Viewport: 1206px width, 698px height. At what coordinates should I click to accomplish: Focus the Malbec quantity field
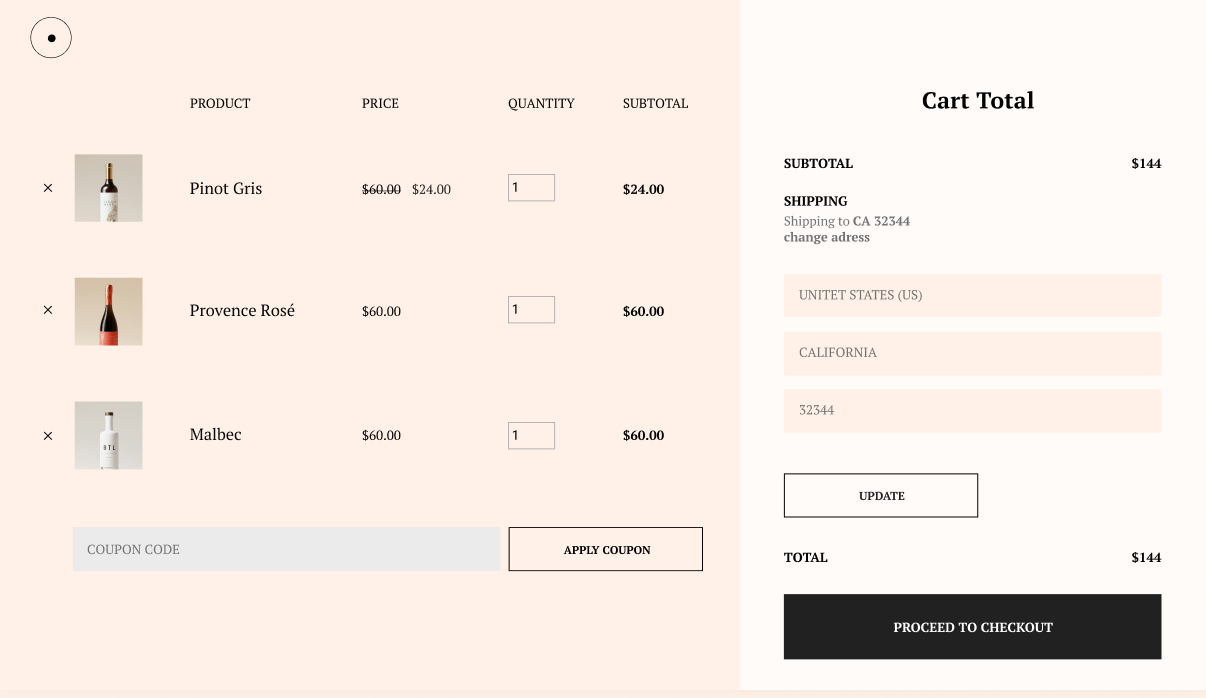531,435
